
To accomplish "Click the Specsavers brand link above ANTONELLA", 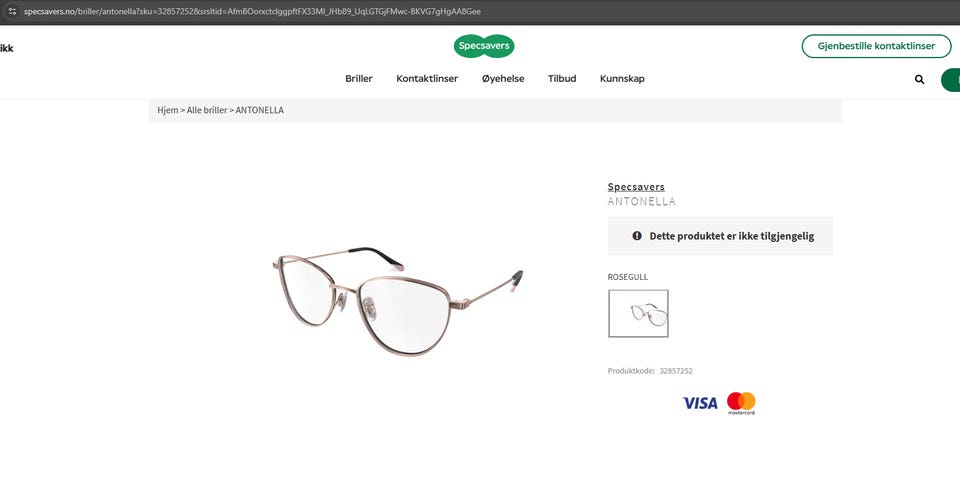I will [636, 187].
